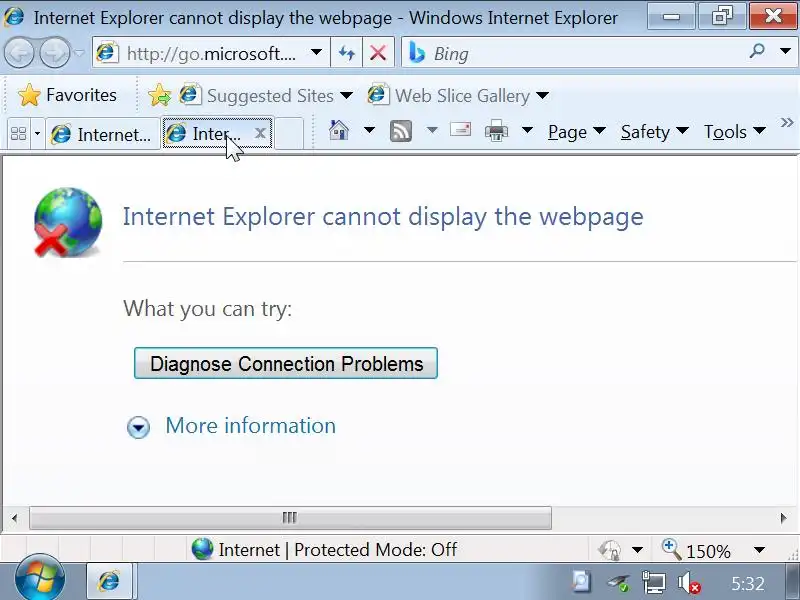Show Quick Tabs thumbnail view

[x=18, y=133]
